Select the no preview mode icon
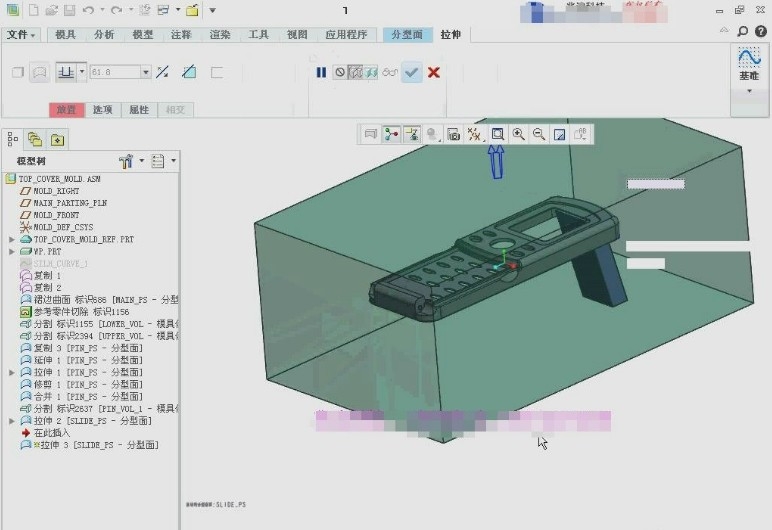The height and width of the screenshot is (530, 772). 340,72
